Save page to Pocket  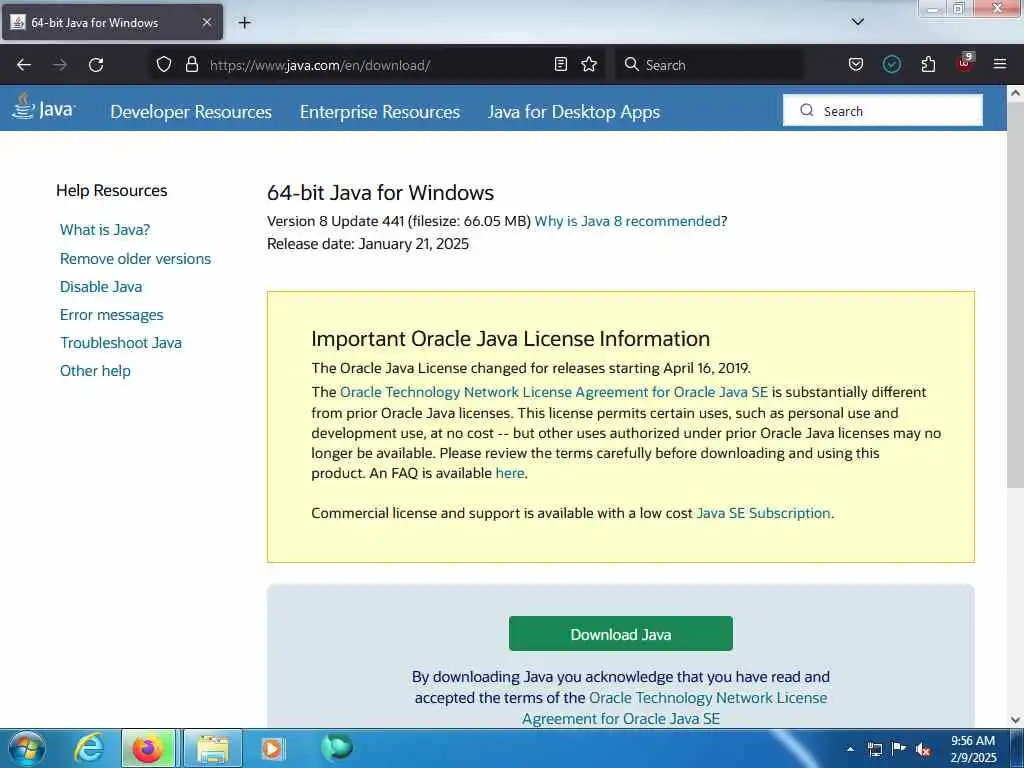tap(856, 64)
